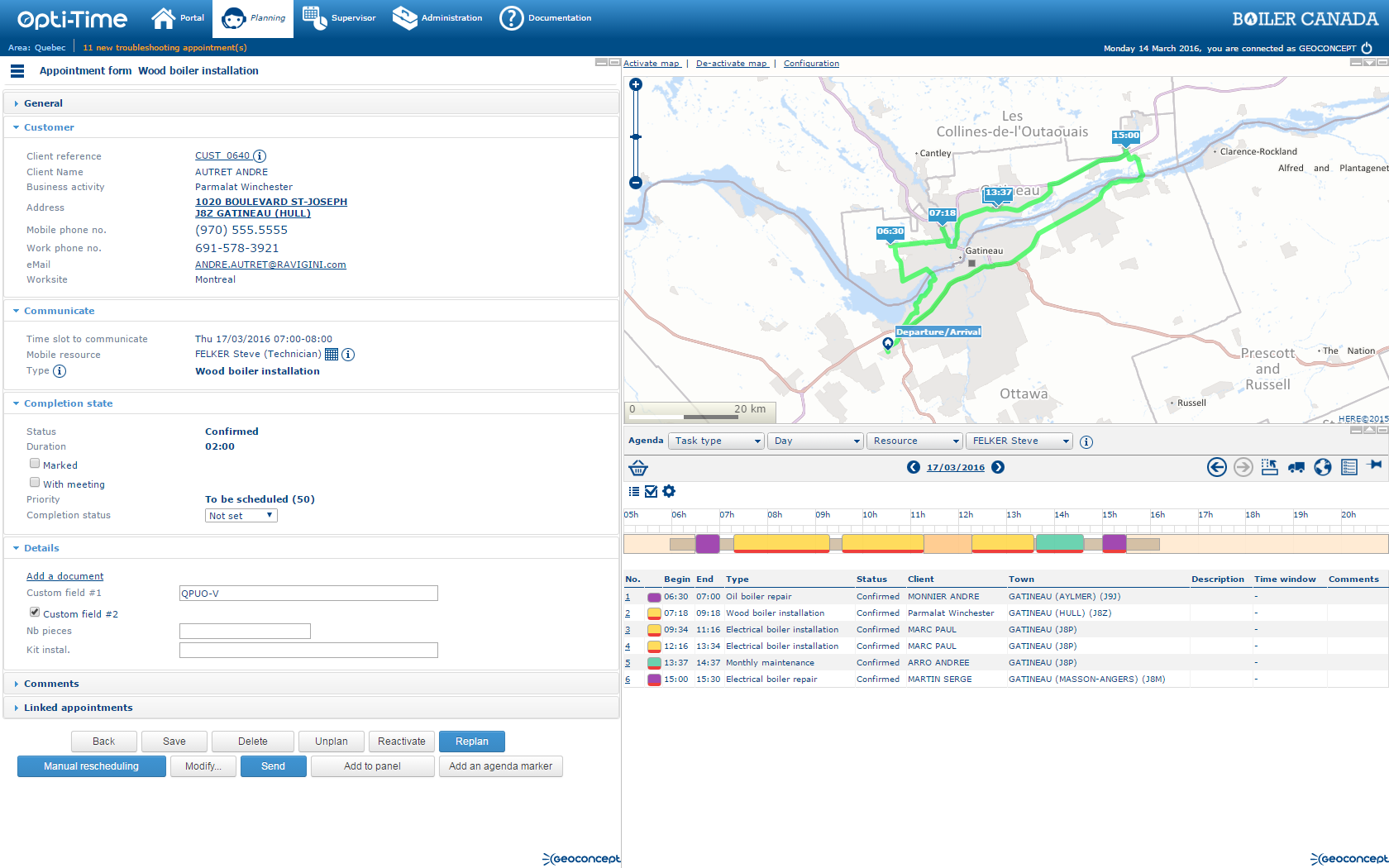This screenshot has height=868, width=1389.
Task: Click the truck icon in agenda toolbar
Action: click(x=1296, y=468)
